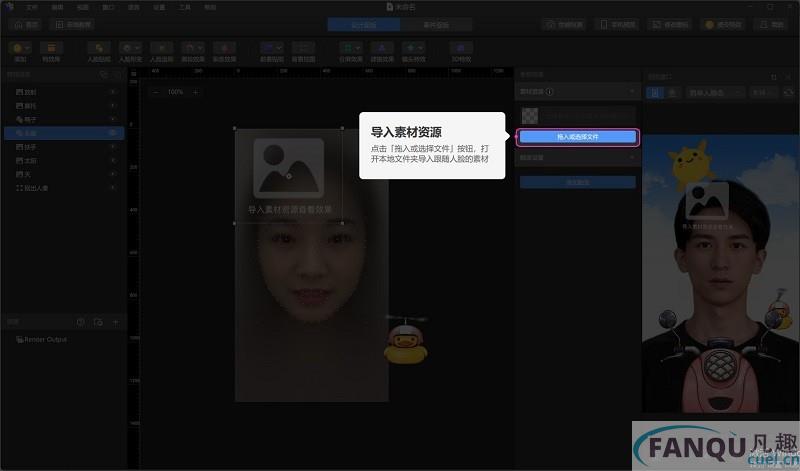
Task: Click the top-right button with the gold coin icon
Action: 723,24
